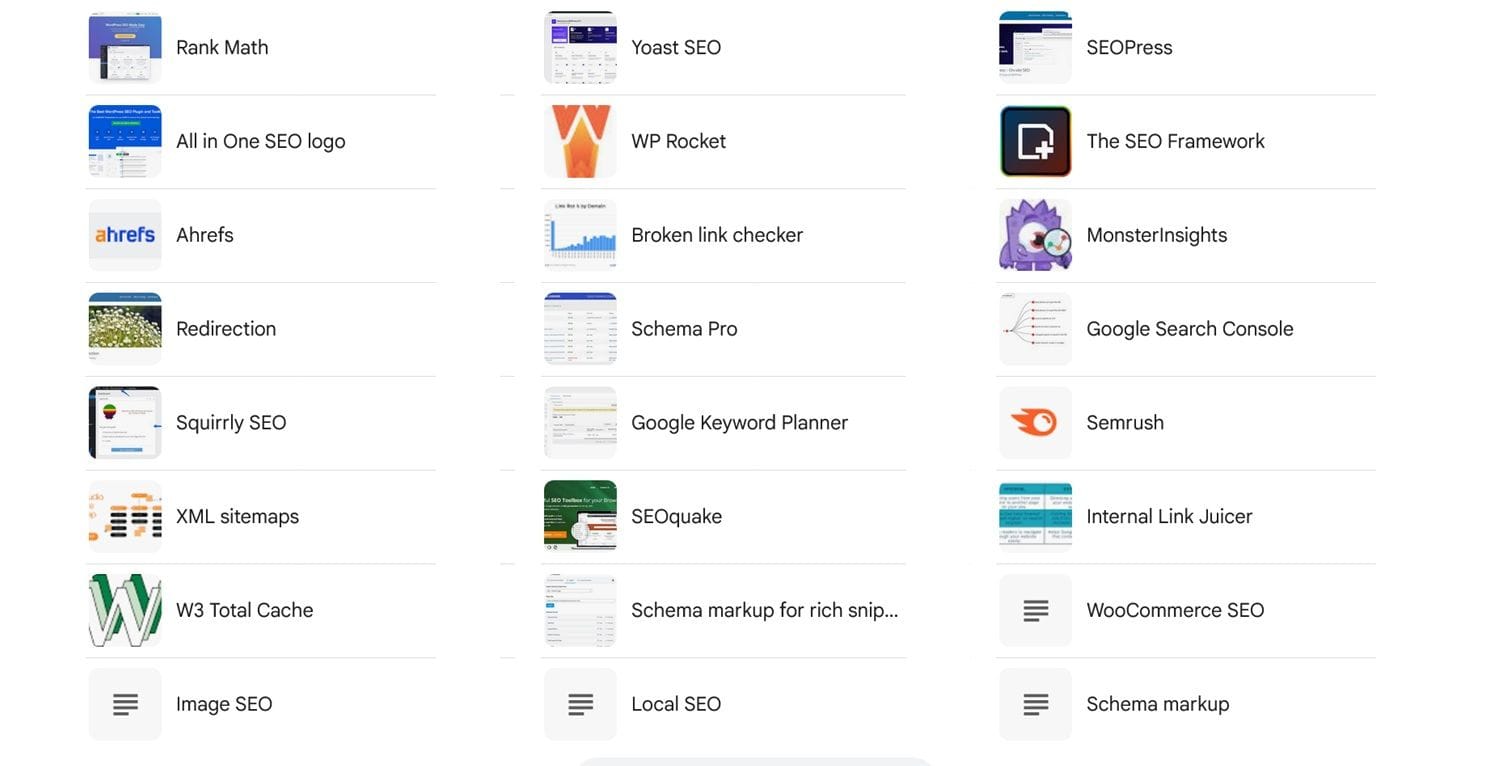Open the Redirection text entry
Screen dimensions: 1495x766
click(226, 329)
